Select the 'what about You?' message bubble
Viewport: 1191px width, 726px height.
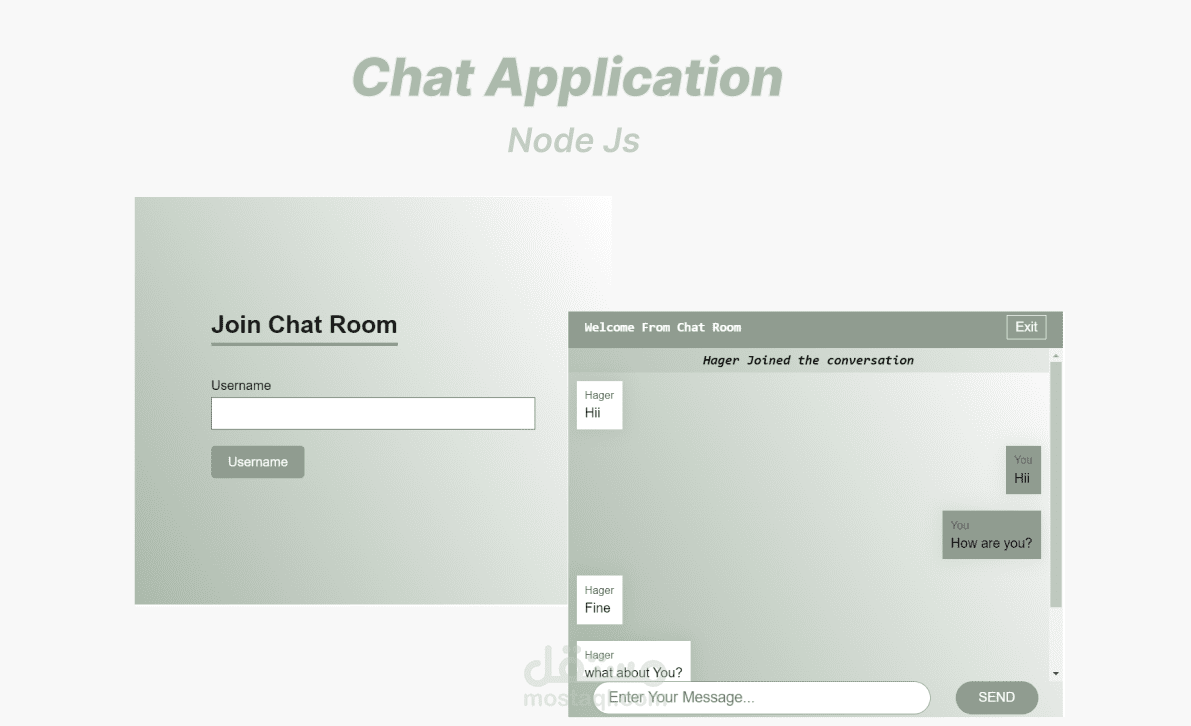(634, 664)
